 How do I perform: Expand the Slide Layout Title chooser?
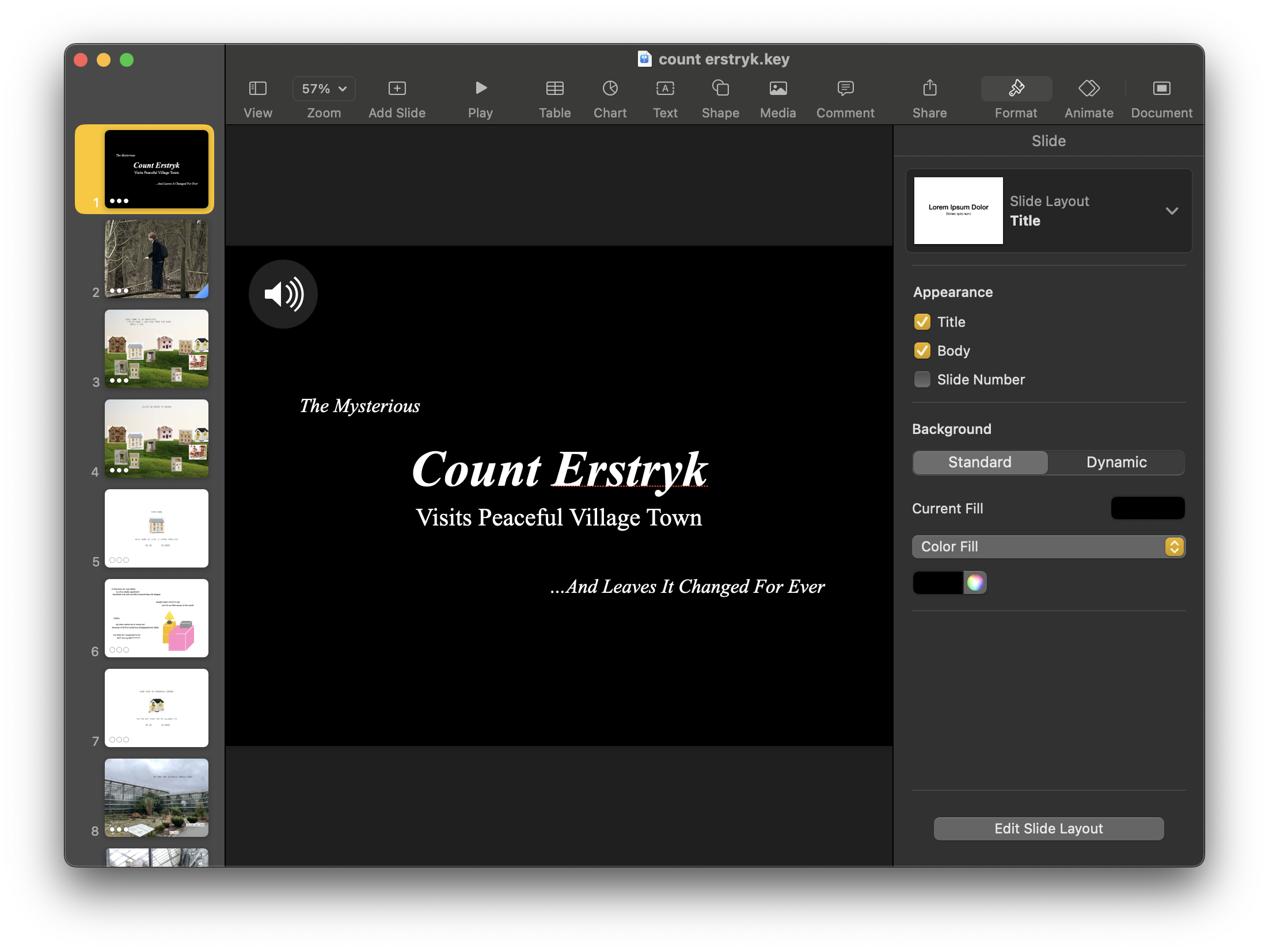click(x=1171, y=211)
